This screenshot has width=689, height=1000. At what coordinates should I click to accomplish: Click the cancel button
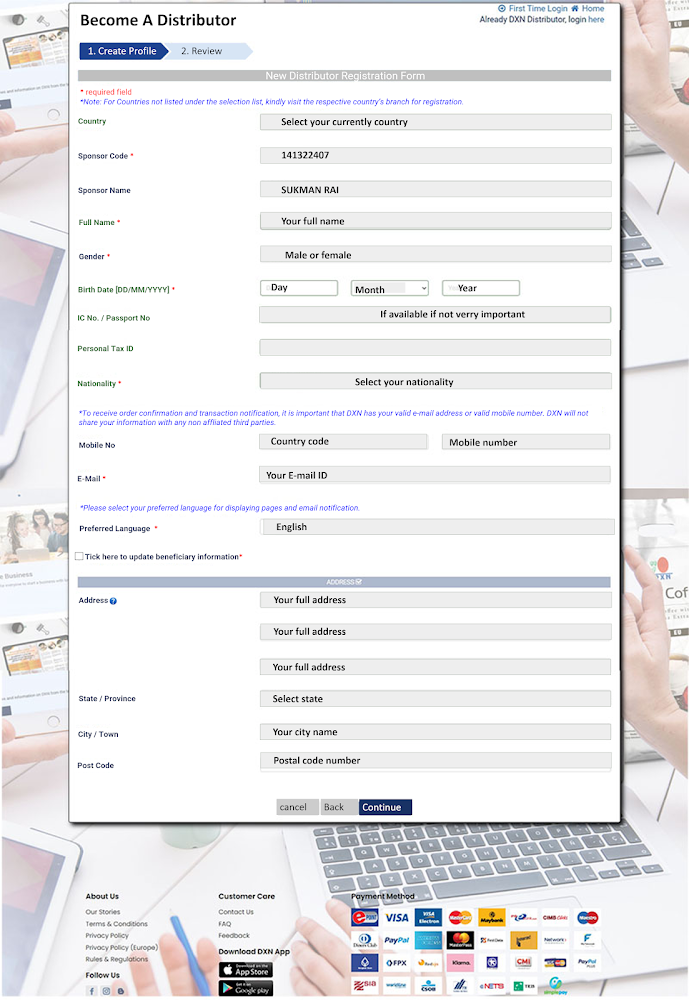[297, 807]
